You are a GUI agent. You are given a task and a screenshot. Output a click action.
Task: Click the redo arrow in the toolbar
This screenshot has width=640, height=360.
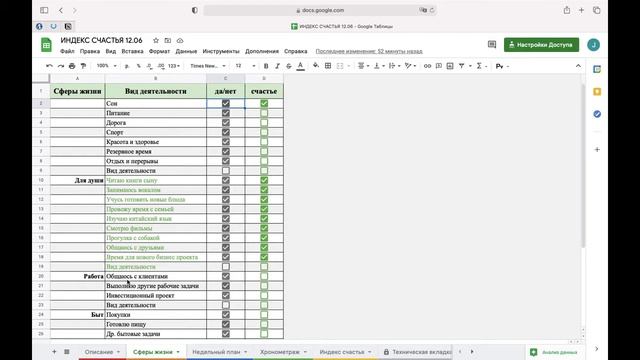[61, 66]
